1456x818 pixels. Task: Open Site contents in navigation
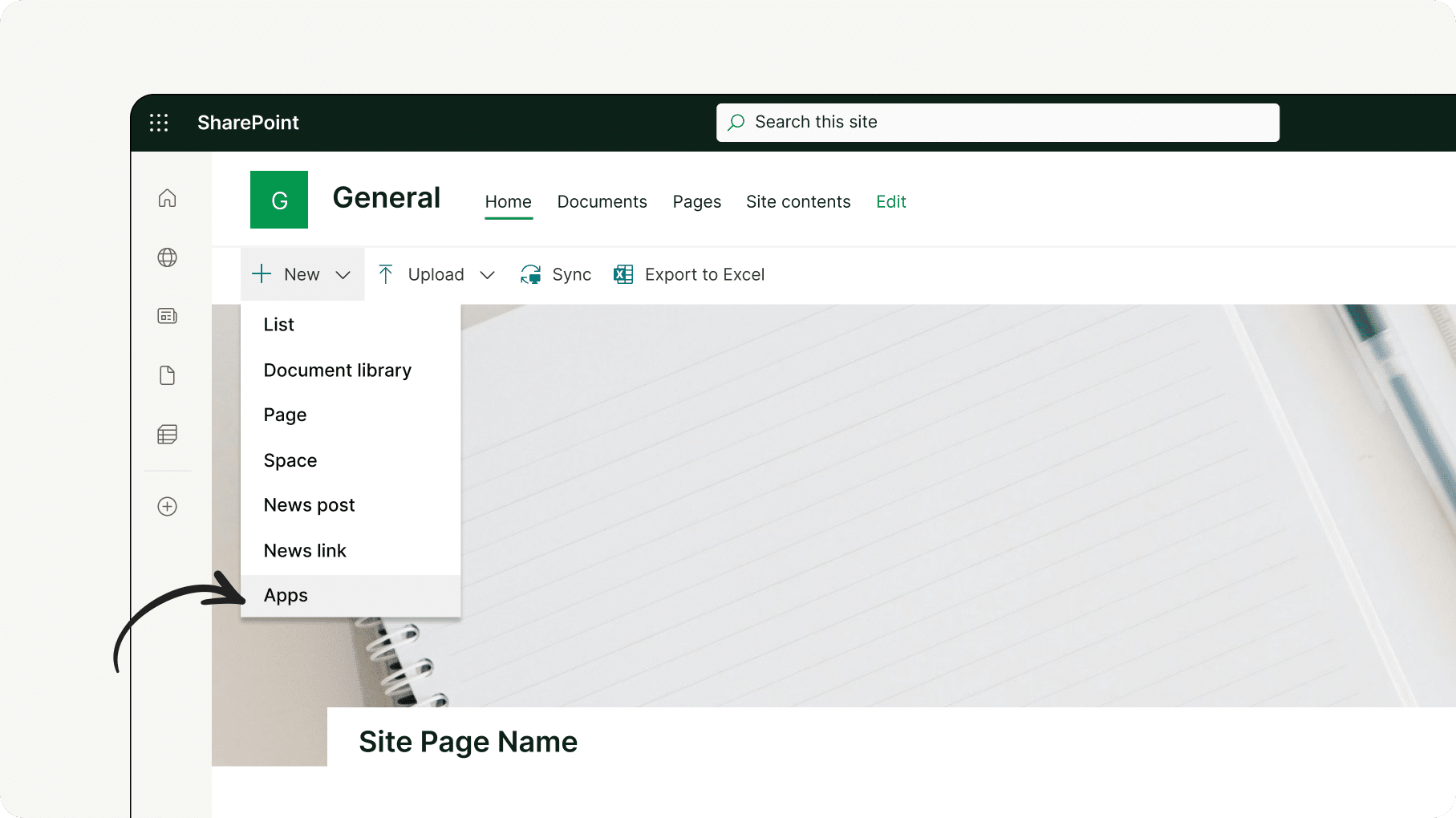pyautogui.click(x=798, y=202)
